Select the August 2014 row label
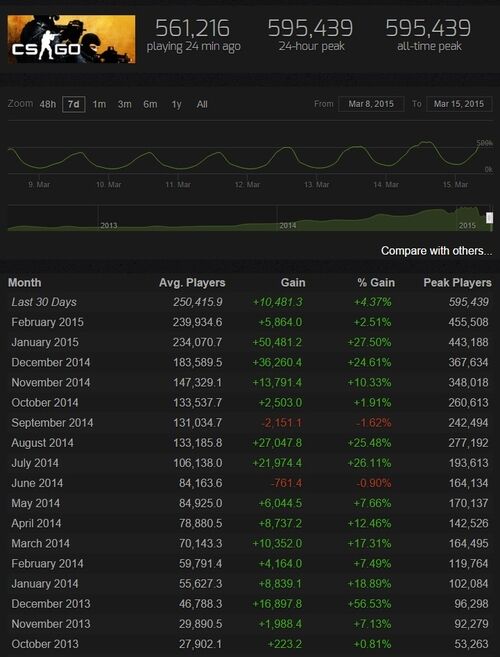Viewport: 500px width, 657px height. point(42,443)
